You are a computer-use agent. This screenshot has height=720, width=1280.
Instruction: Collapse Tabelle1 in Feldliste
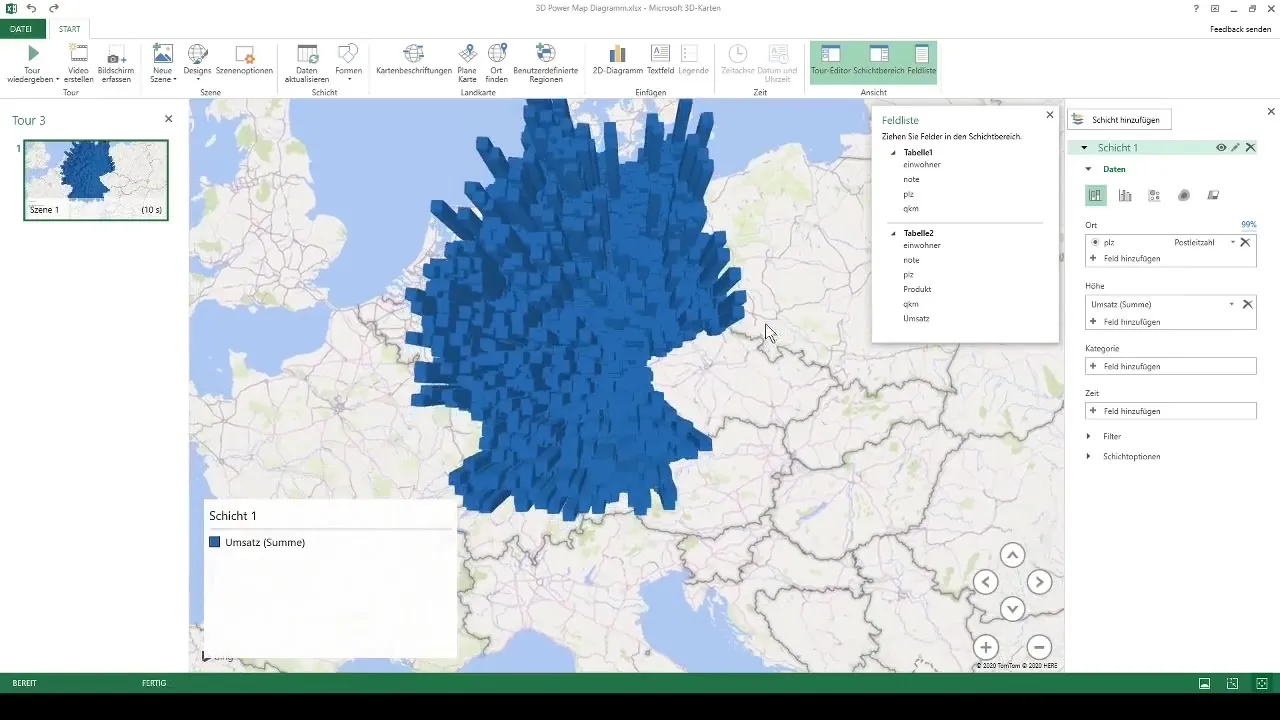(894, 153)
